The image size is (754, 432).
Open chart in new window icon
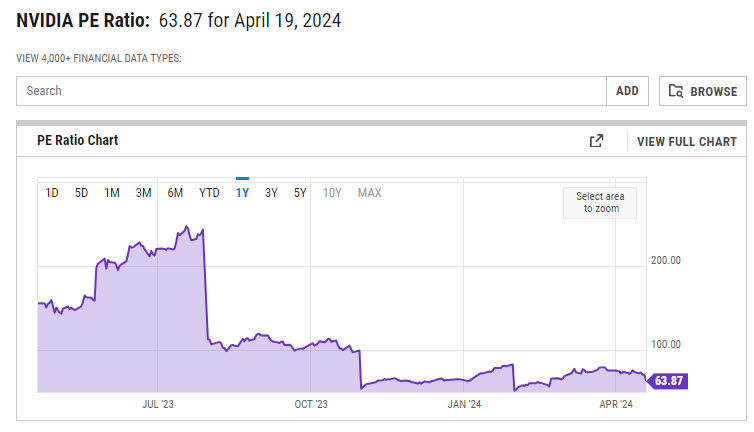596,140
